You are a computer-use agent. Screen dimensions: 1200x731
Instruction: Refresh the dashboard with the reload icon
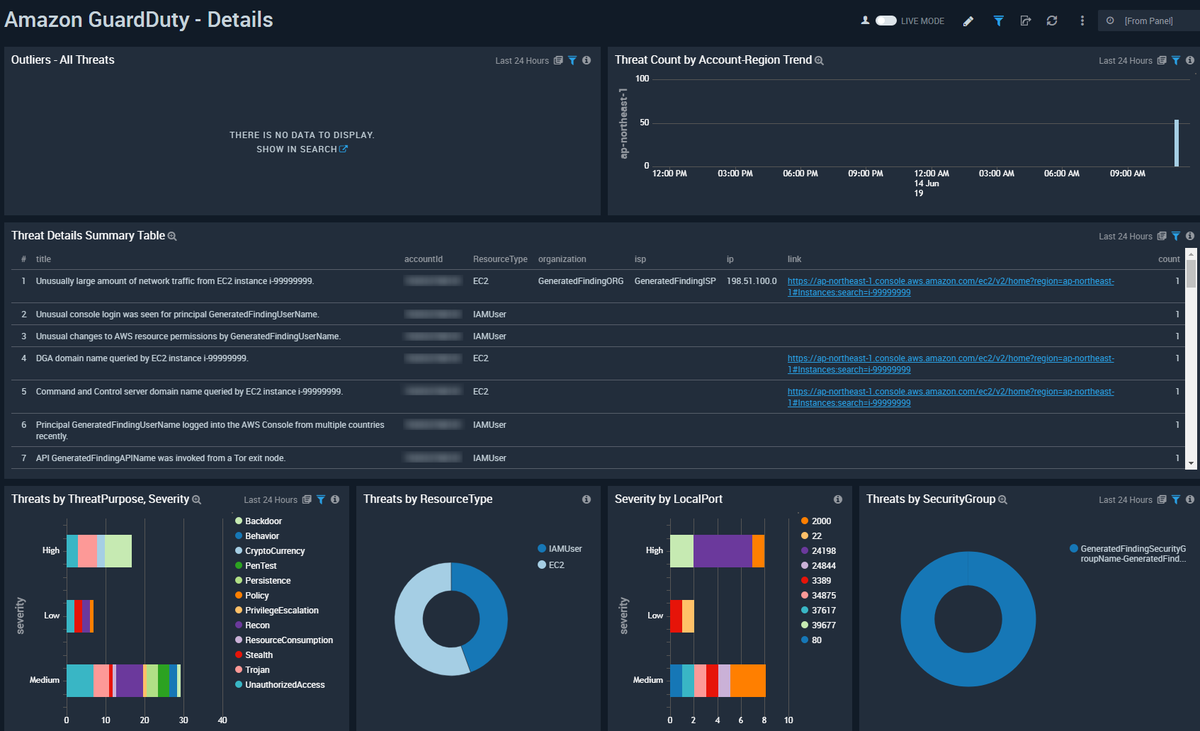pos(1052,21)
